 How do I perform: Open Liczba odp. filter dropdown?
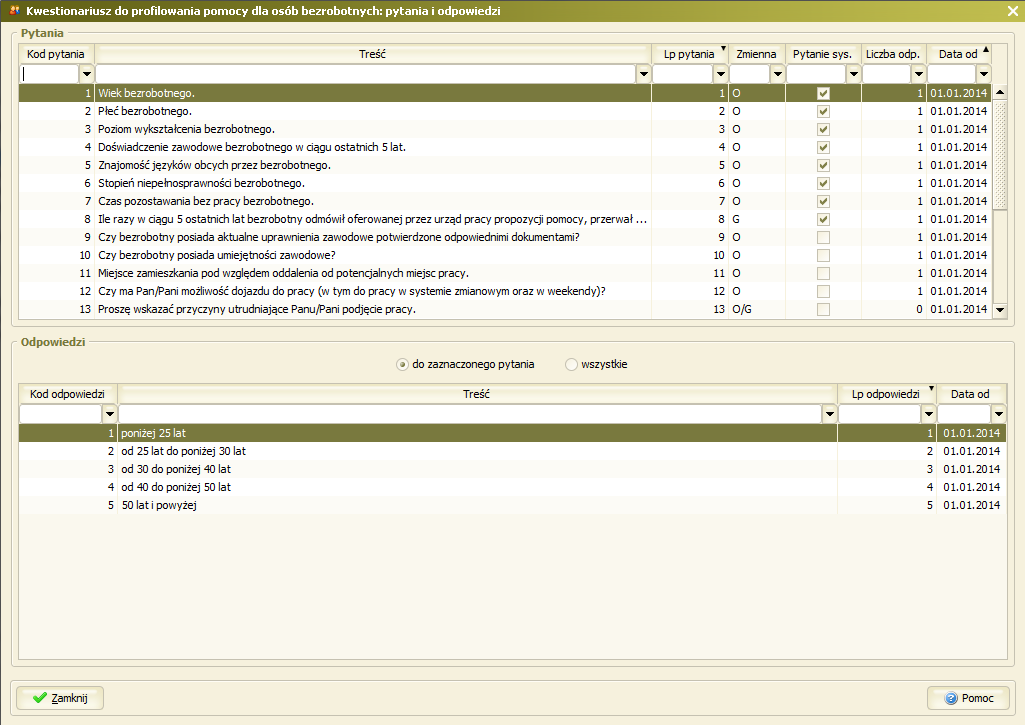click(918, 74)
